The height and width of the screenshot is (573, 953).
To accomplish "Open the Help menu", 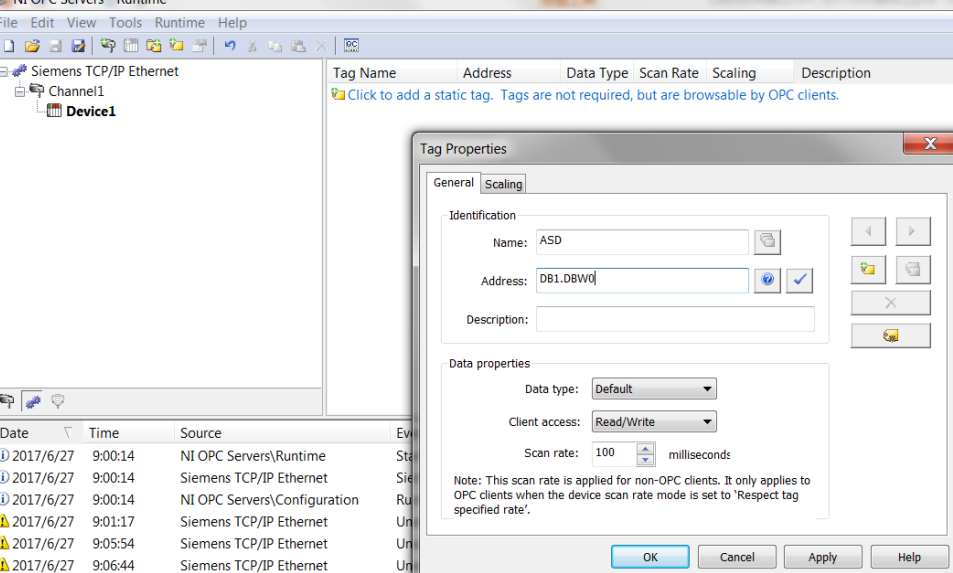I will pos(232,23).
